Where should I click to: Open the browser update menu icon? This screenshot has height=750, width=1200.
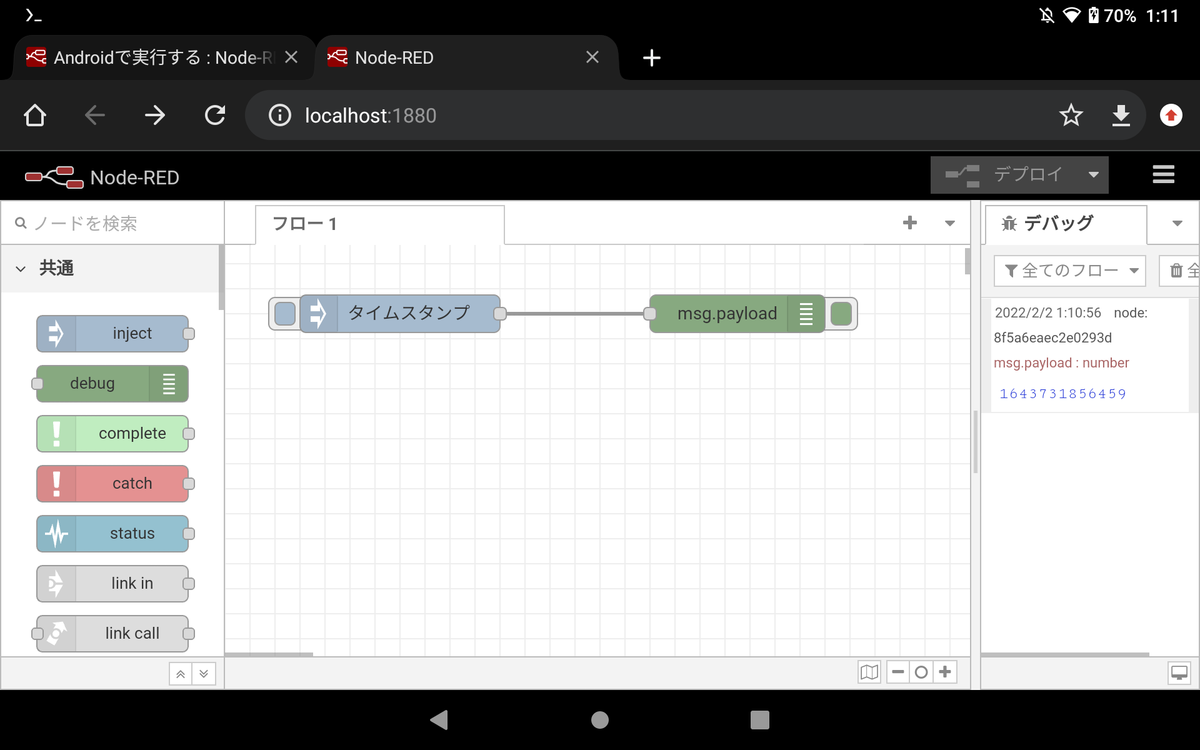pyautogui.click(x=1171, y=116)
